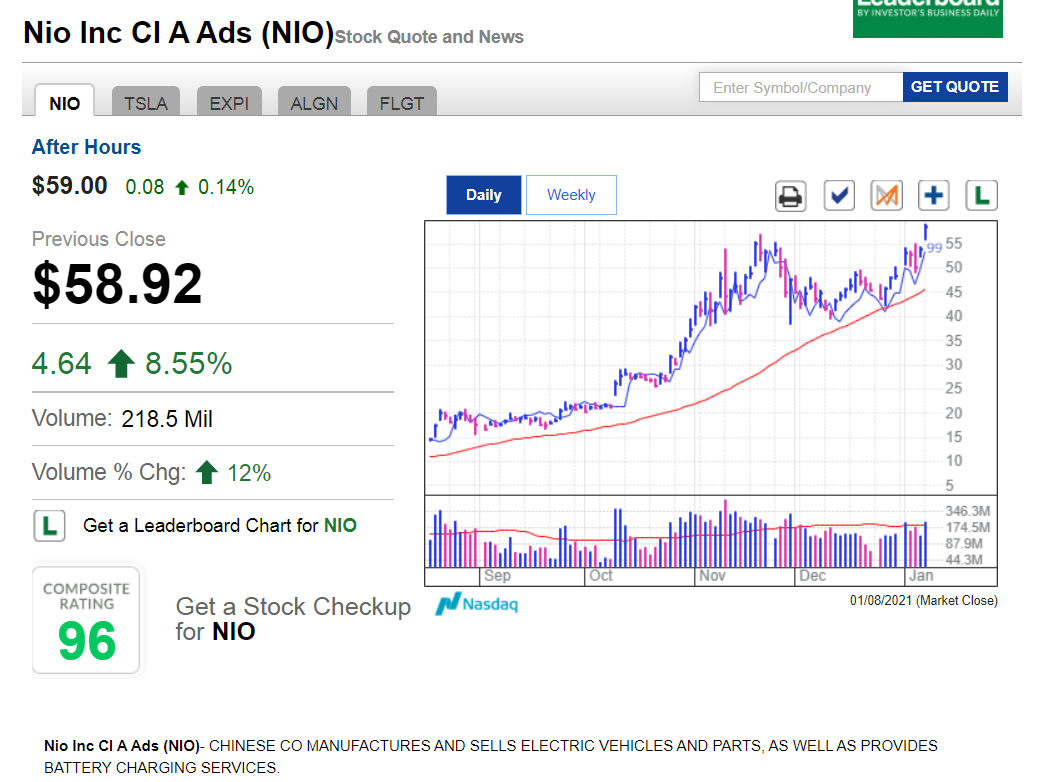
Task: Focus the Enter Symbol/Company field
Action: point(801,87)
